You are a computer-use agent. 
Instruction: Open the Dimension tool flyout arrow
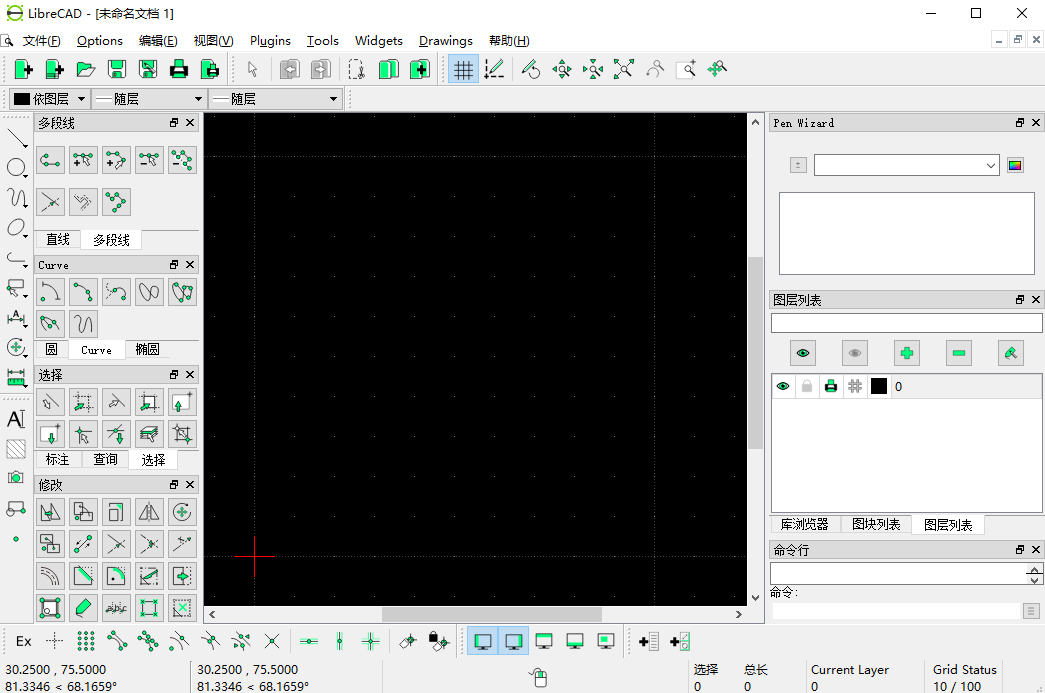tap(25, 327)
